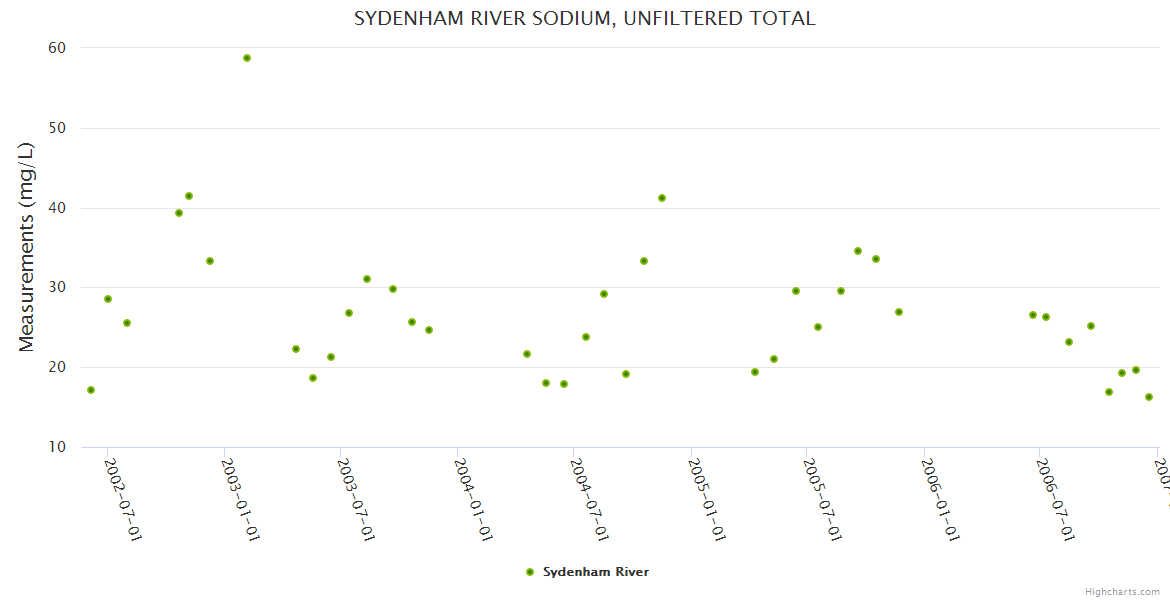Select the leftmost data point near 17 mg/L
This screenshot has width=1170, height=600.
click(x=91, y=390)
